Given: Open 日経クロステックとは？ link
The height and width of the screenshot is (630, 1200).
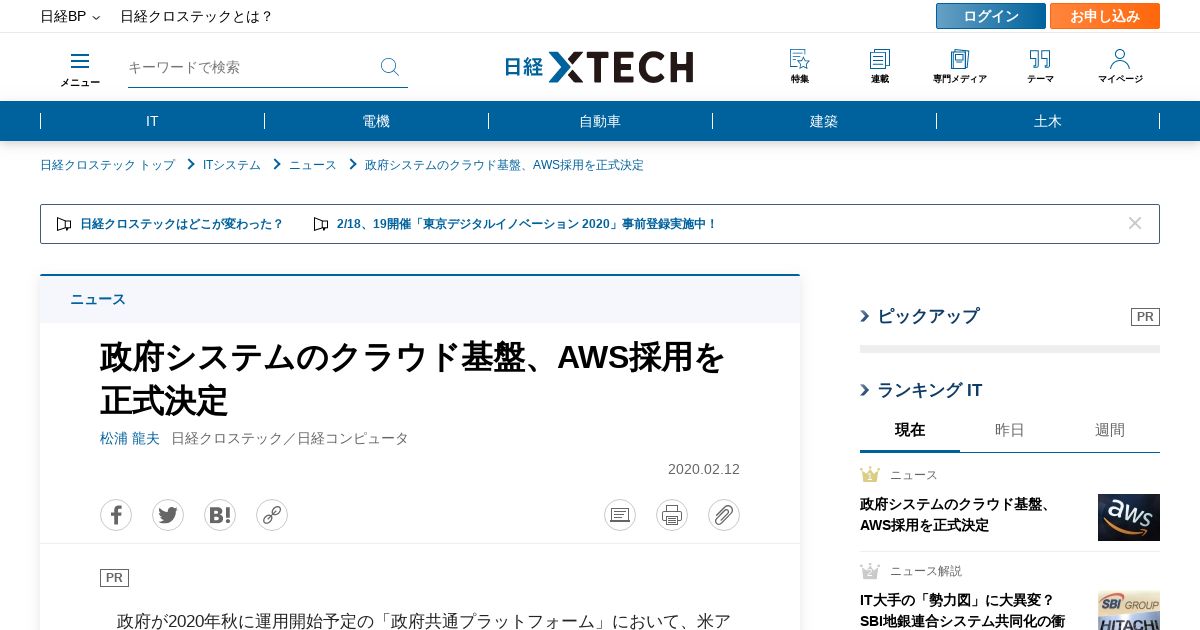Looking at the screenshot, I should (196, 16).
